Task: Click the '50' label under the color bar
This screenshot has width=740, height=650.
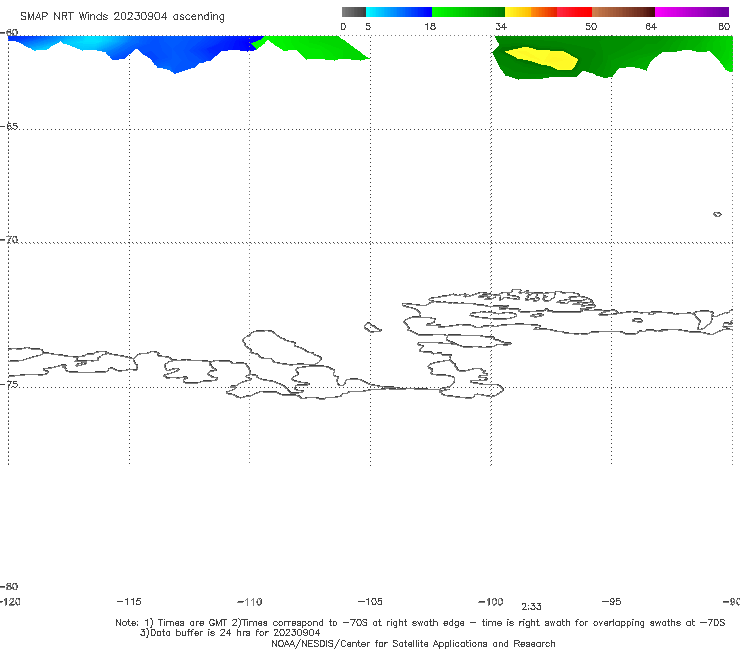Action: 591,26
